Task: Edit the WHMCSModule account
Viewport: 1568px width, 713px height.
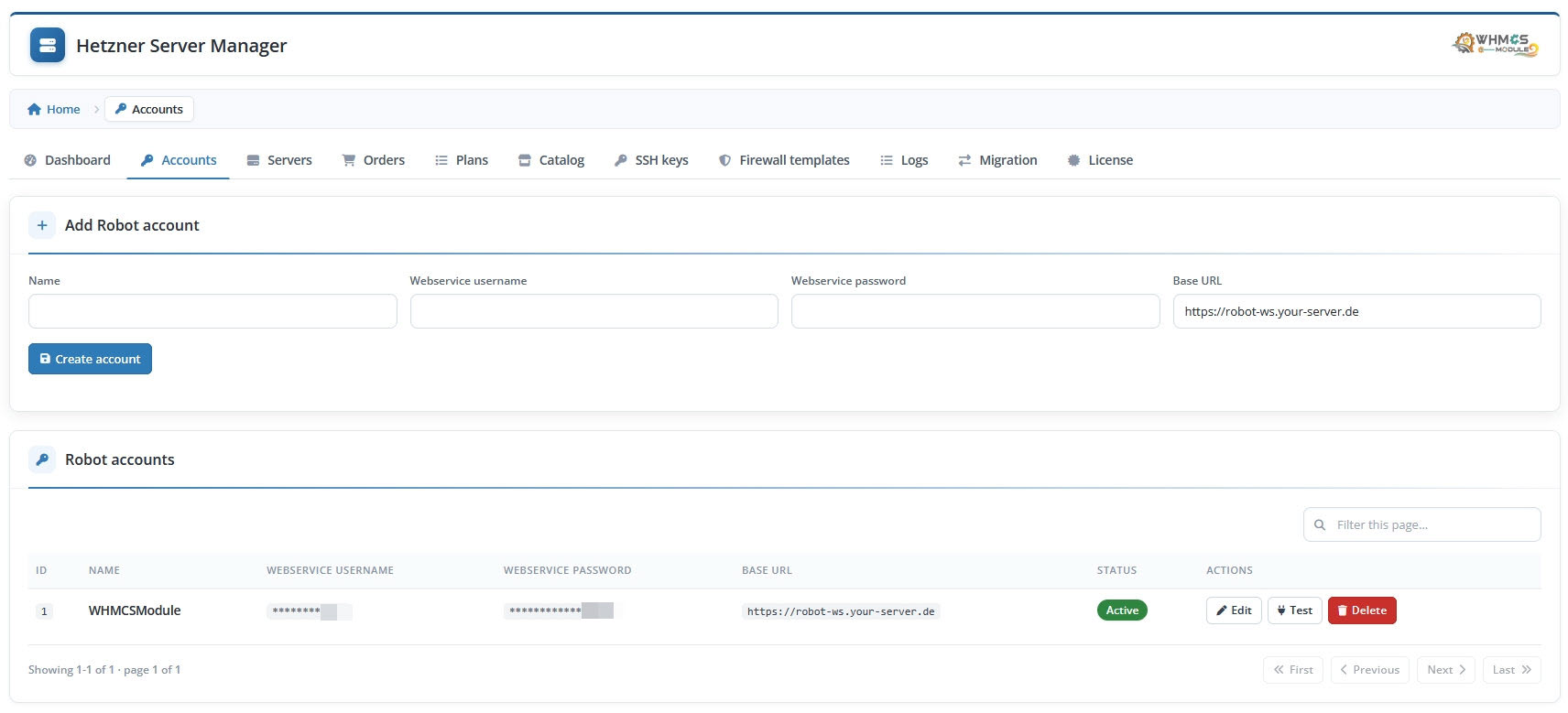Action: click(1234, 610)
